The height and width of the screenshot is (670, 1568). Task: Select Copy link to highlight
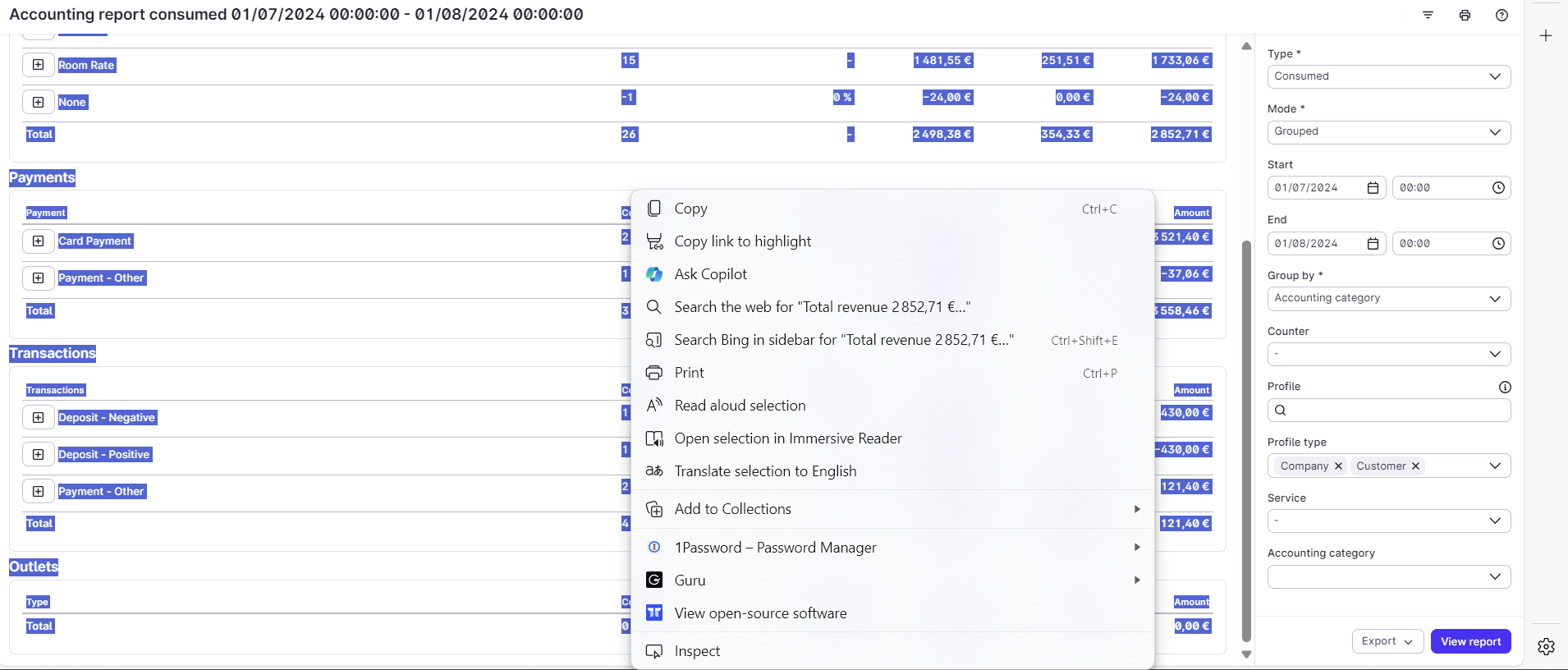coord(892,241)
